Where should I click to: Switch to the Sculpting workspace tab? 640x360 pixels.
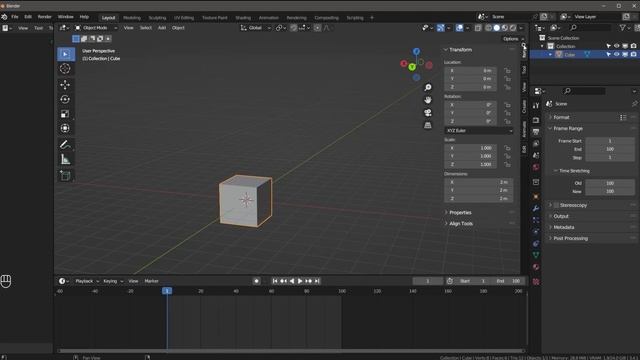tap(157, 18)
